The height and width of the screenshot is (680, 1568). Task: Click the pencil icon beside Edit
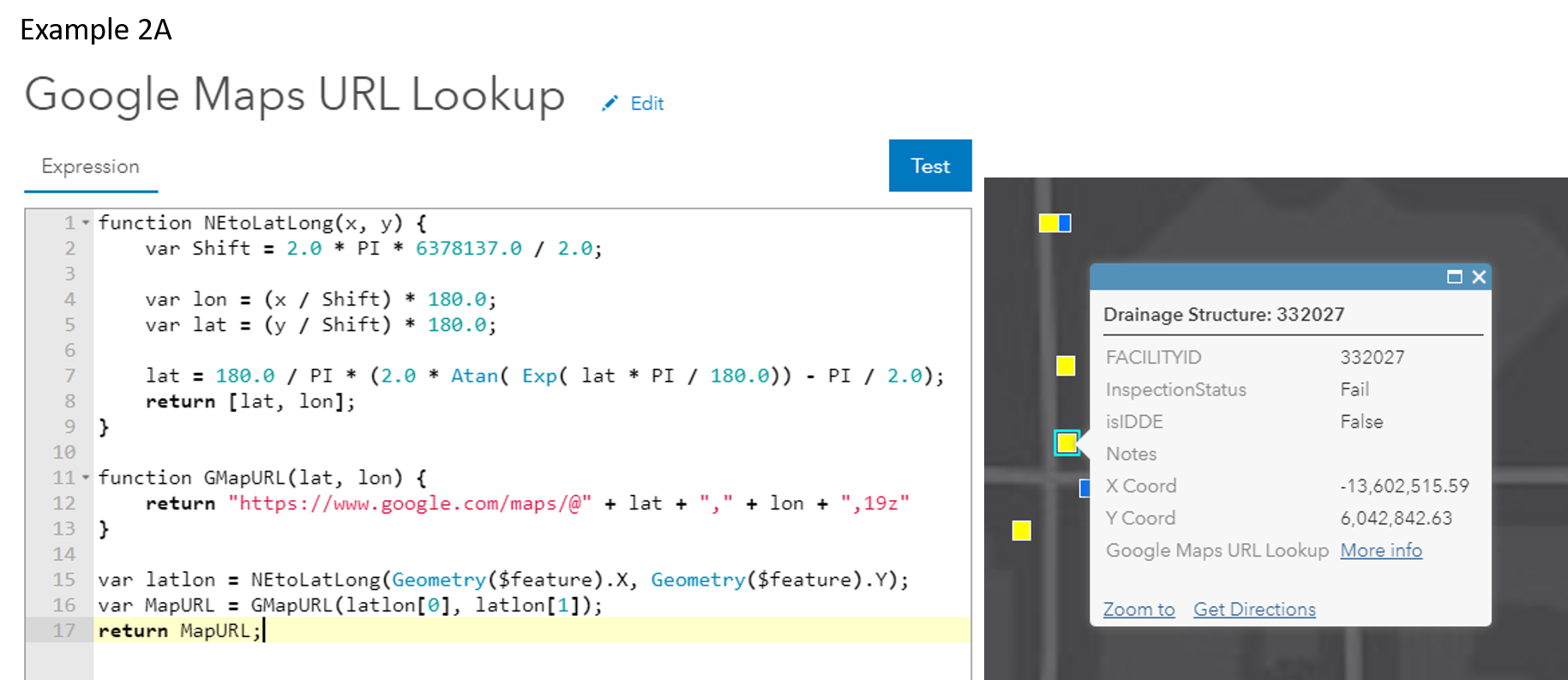610,104
